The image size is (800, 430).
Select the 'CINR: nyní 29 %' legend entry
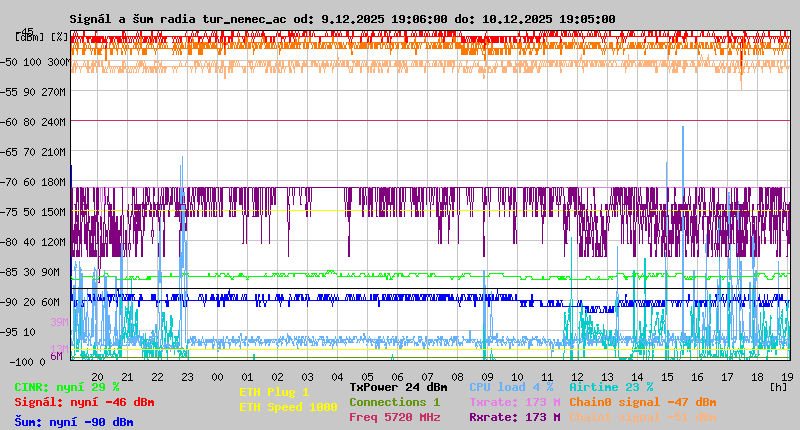tap(67, 387)
